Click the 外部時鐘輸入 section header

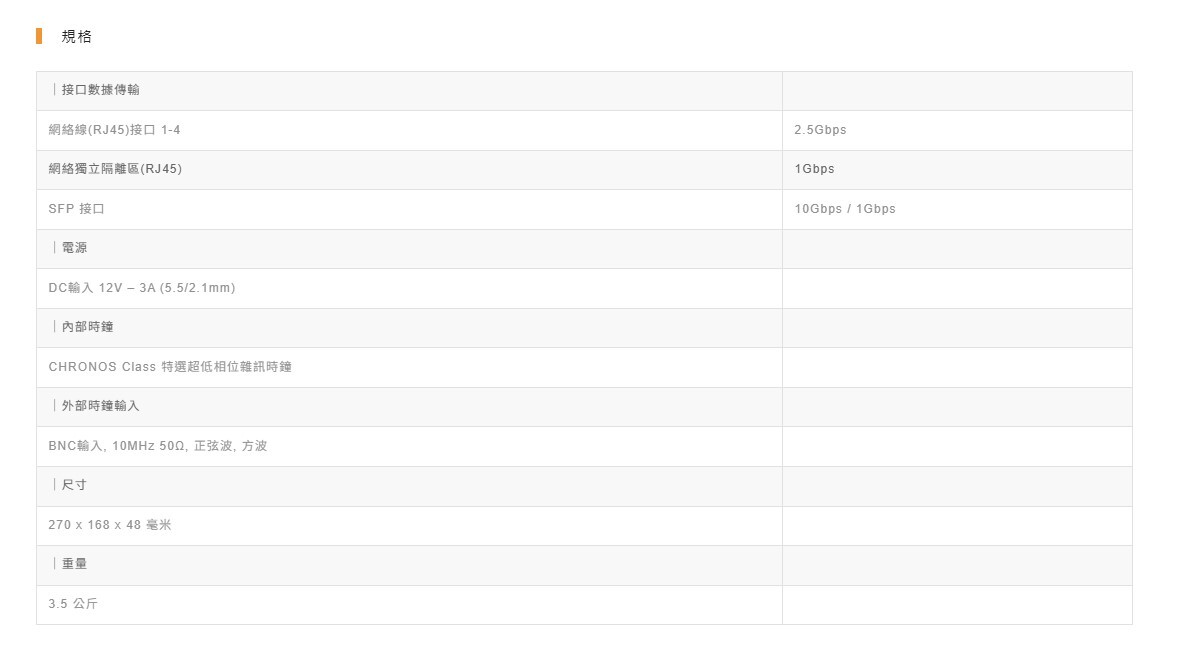tap(100, 406)
